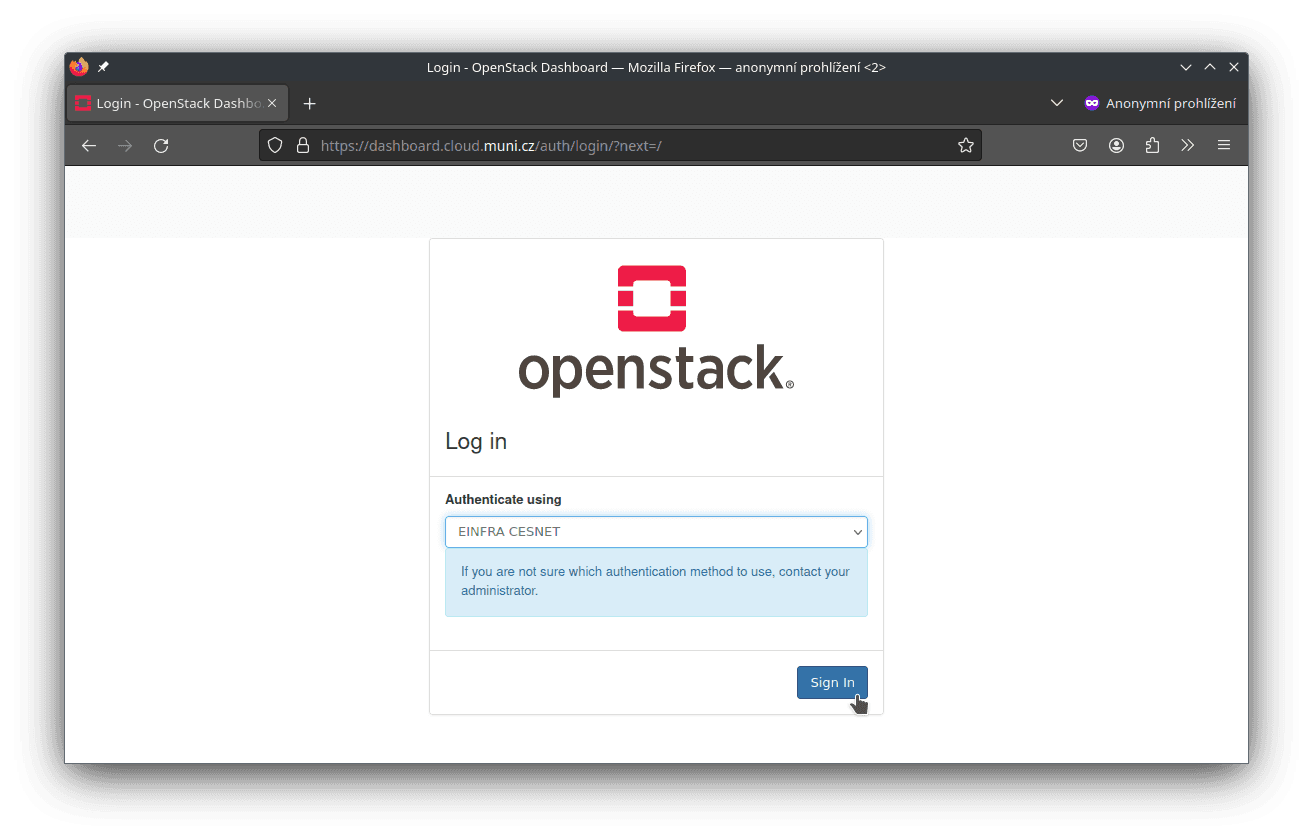Reload the page with the refresh icon

click(x=161, y=145)
